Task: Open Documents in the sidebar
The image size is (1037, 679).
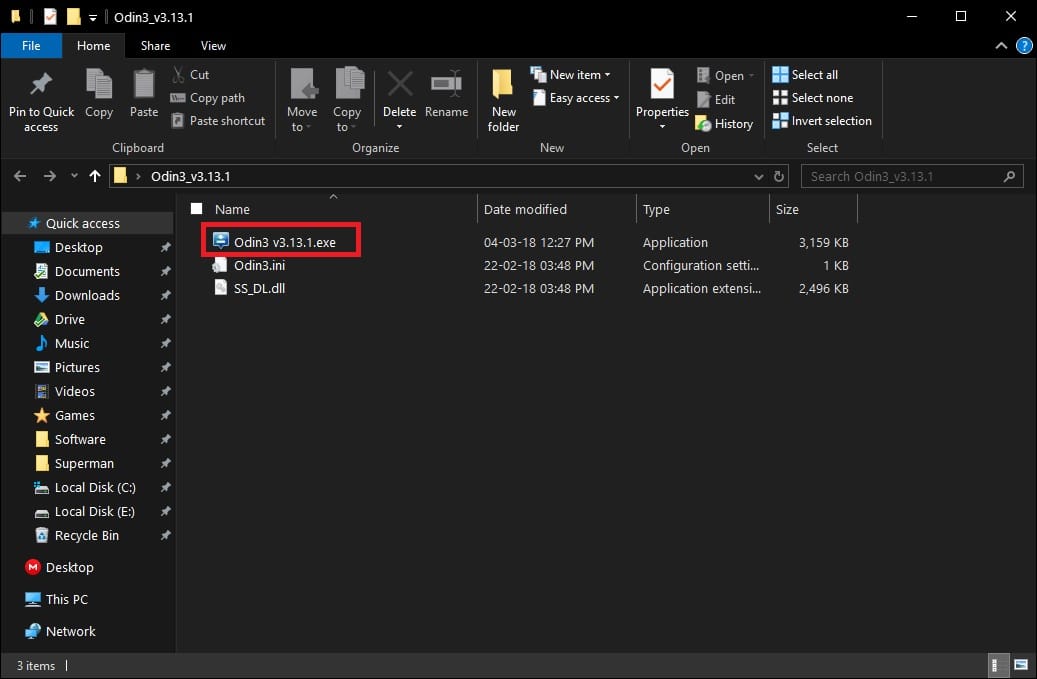Action: click(x=87, y=271)
